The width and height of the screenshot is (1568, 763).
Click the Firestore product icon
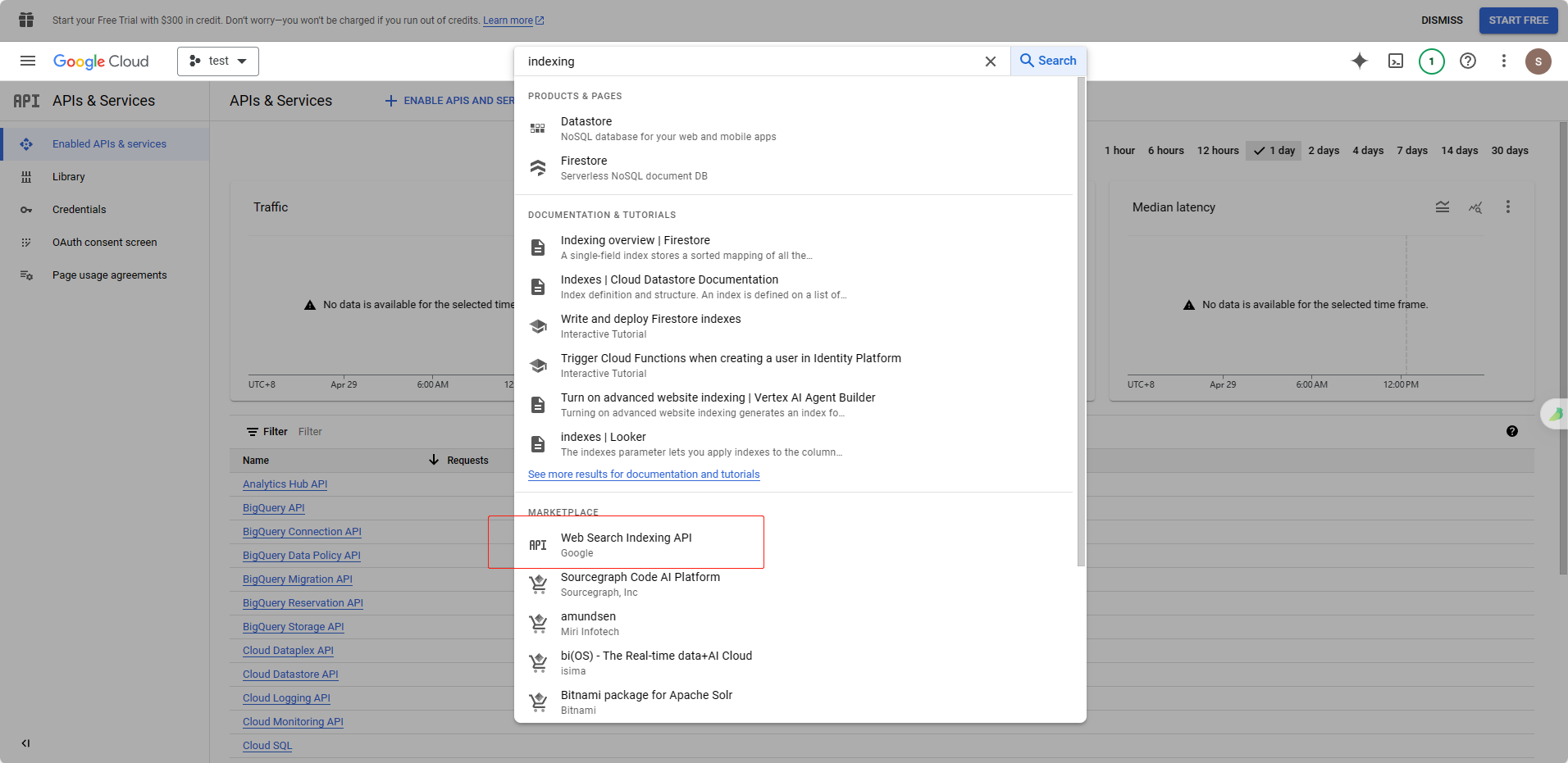[538, 167]
